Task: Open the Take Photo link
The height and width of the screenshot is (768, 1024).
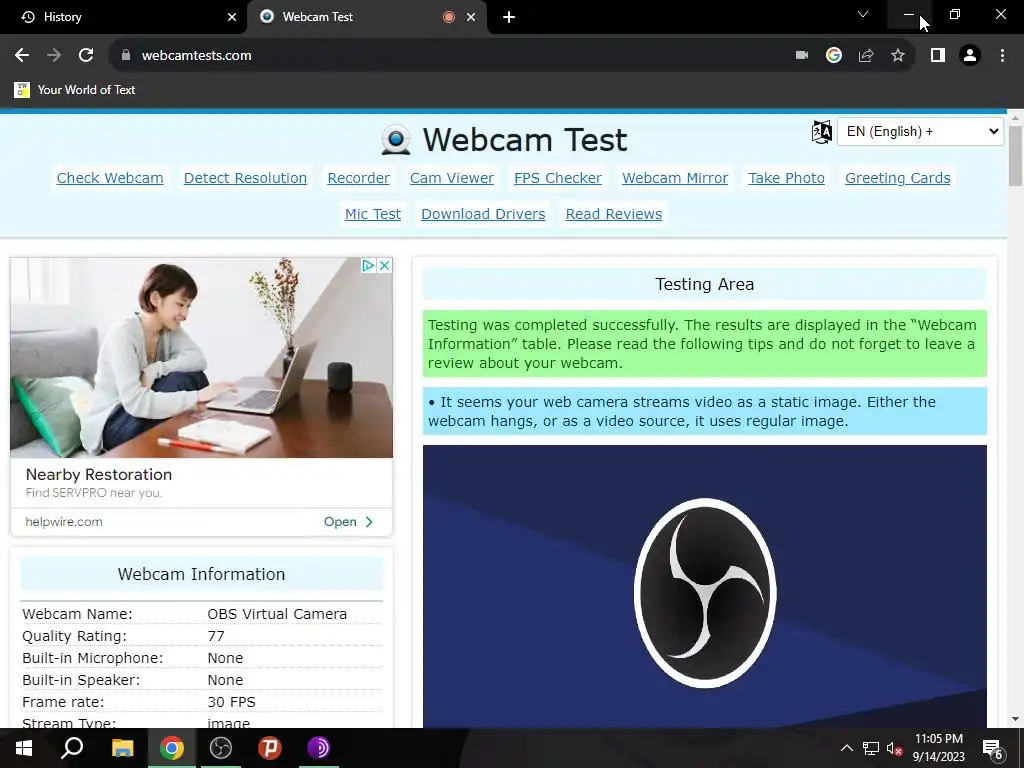Action: click(786, 178)
